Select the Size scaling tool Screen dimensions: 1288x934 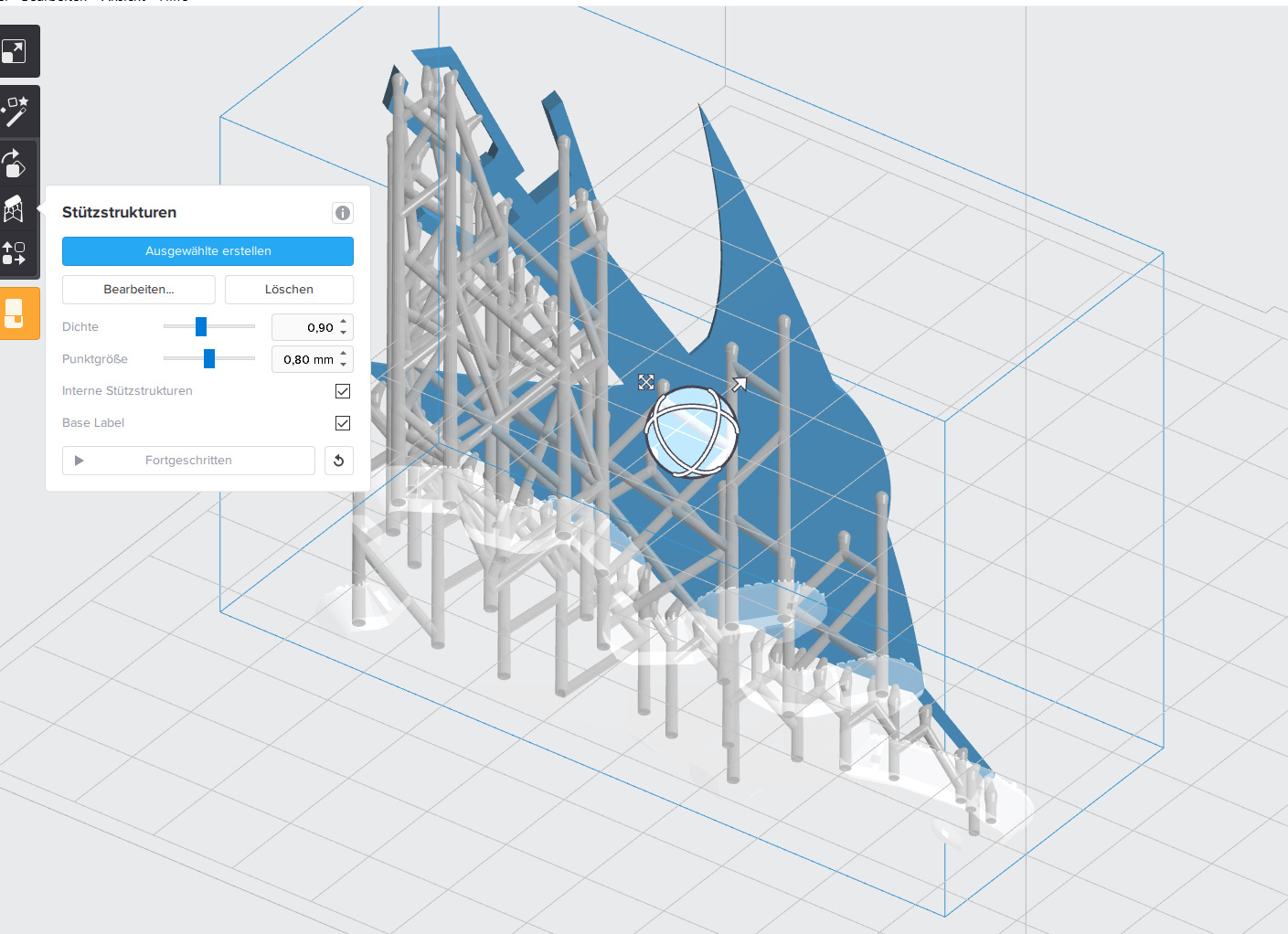click(14, 51)
